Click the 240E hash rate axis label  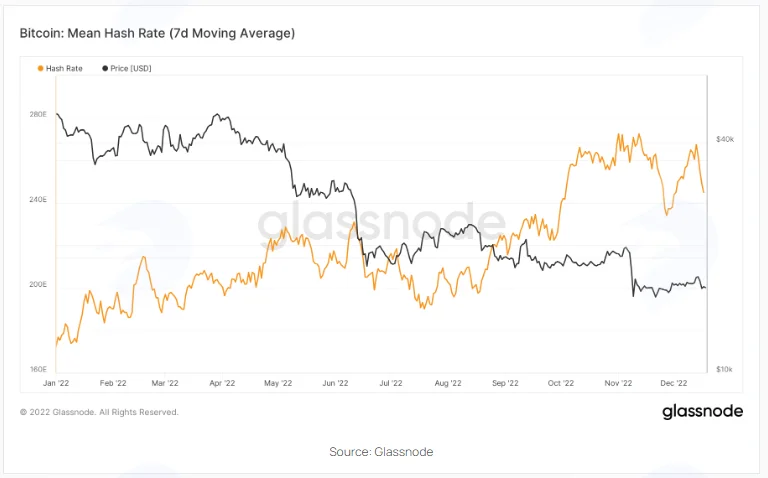38,200
